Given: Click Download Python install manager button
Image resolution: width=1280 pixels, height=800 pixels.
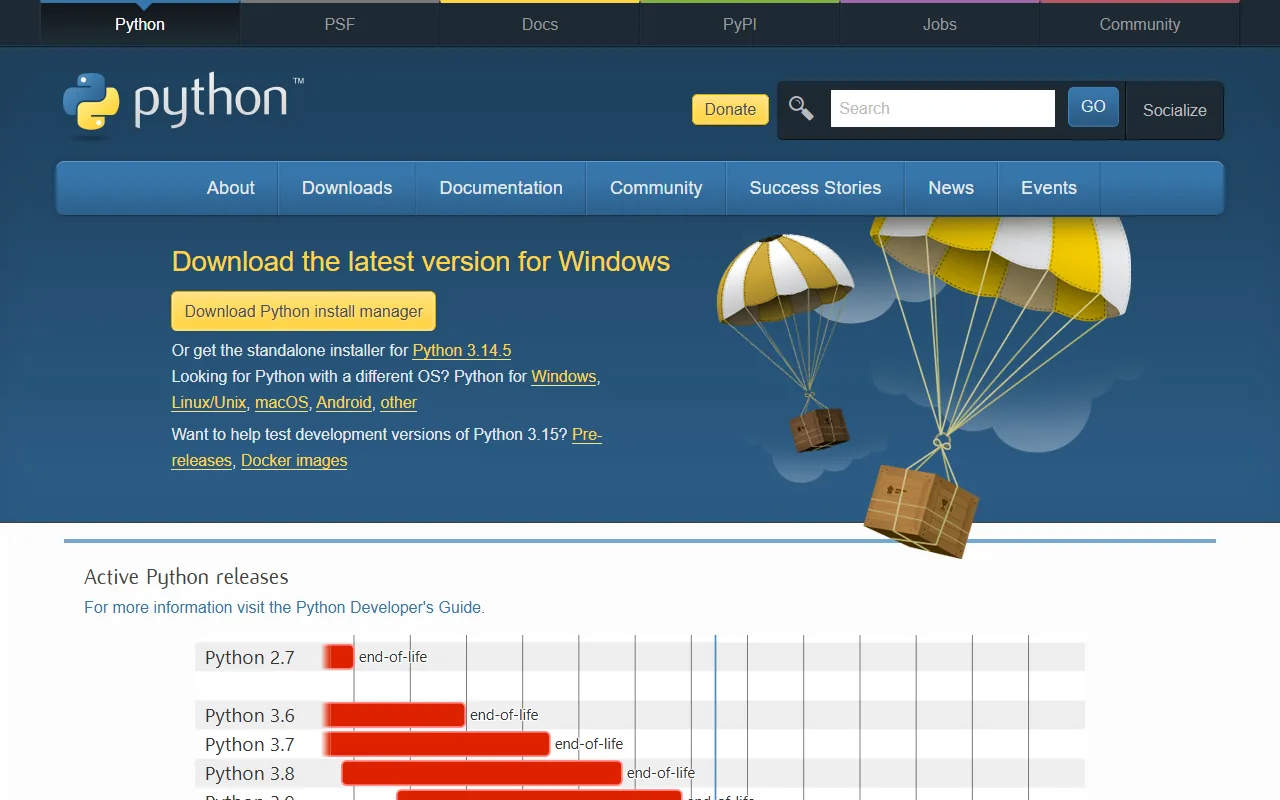Looking at the screenshot, I should pyautogui.click(x=304, y=311).
